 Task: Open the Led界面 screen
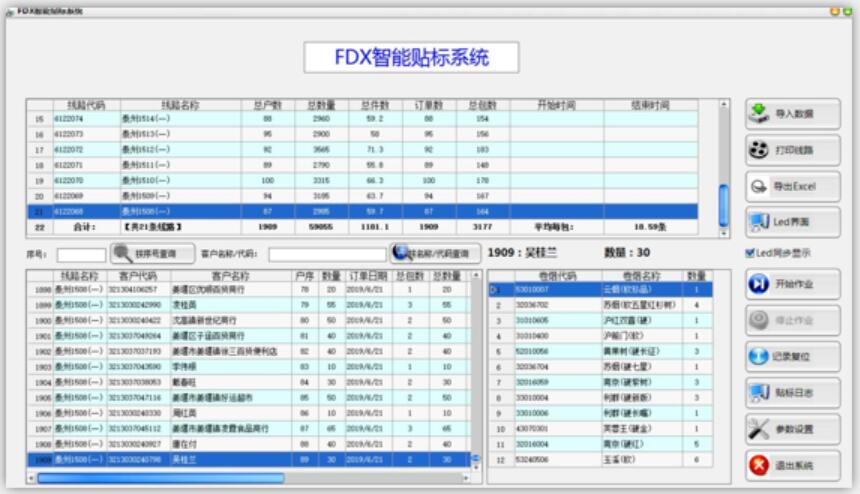point(793,222)
